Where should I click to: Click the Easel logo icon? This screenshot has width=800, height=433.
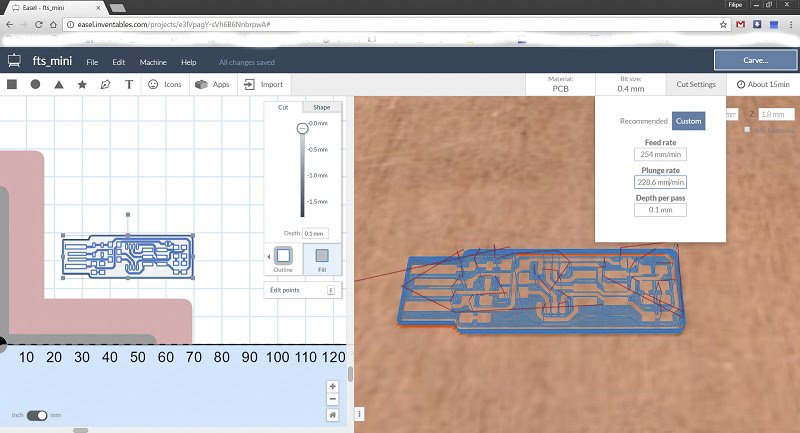coord(14,61)
